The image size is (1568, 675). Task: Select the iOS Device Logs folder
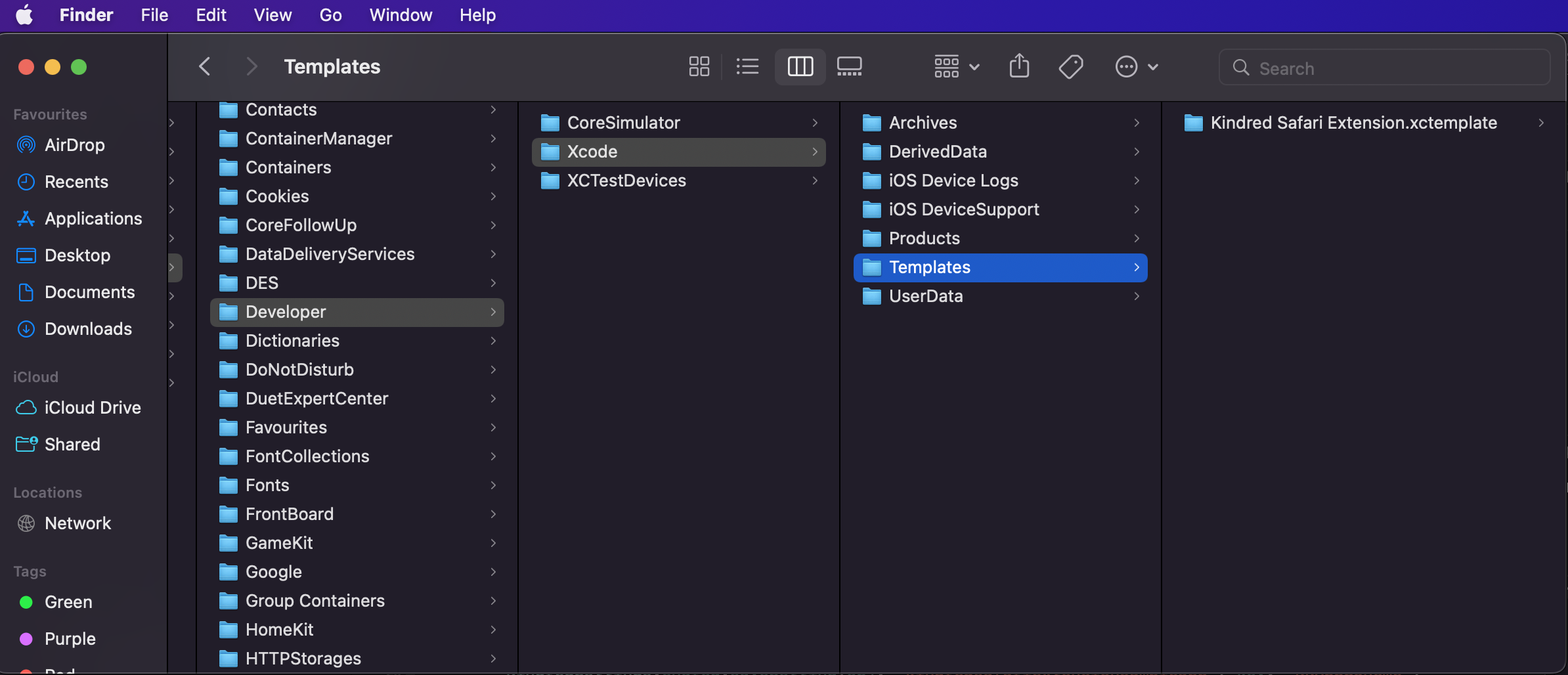(1001, 181)
